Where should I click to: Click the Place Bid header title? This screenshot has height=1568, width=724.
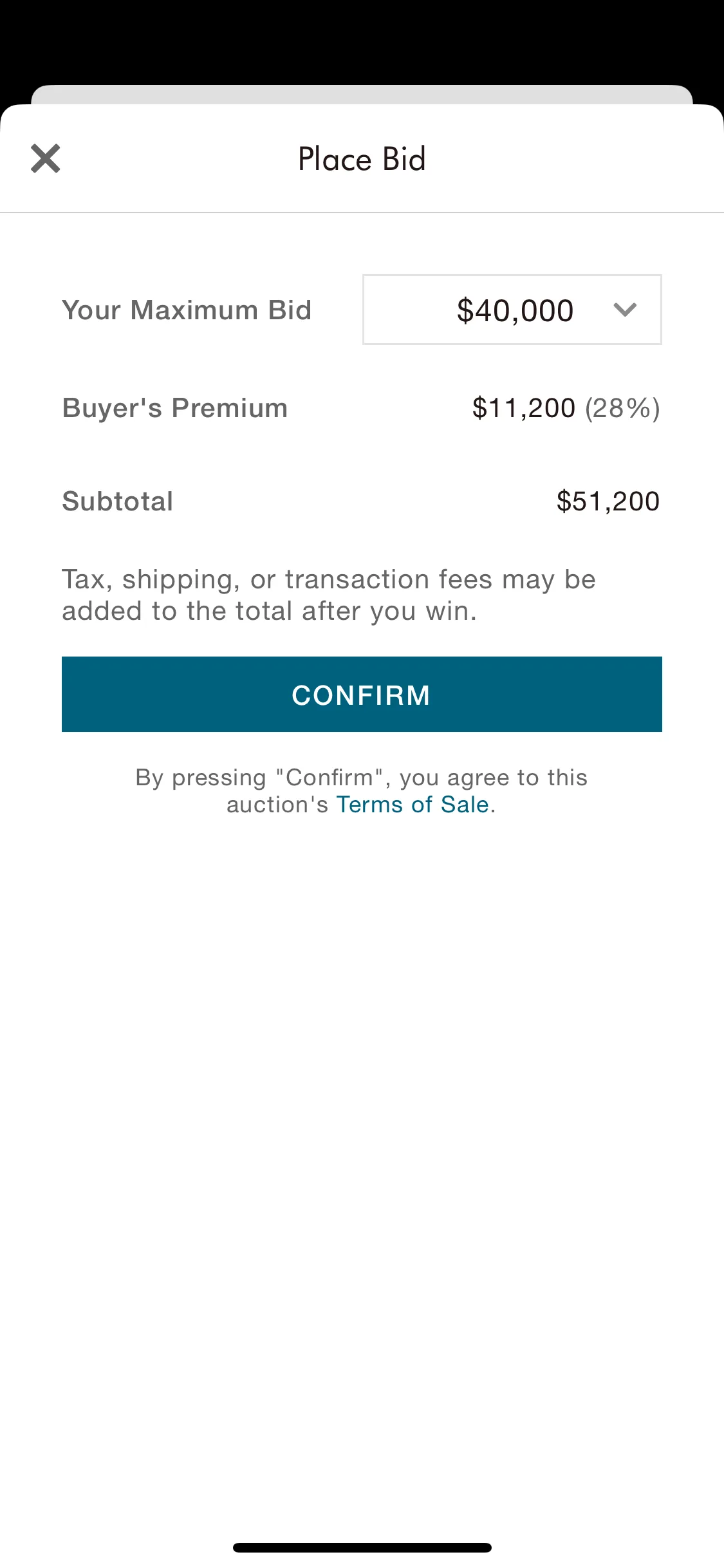pos(362,159)
